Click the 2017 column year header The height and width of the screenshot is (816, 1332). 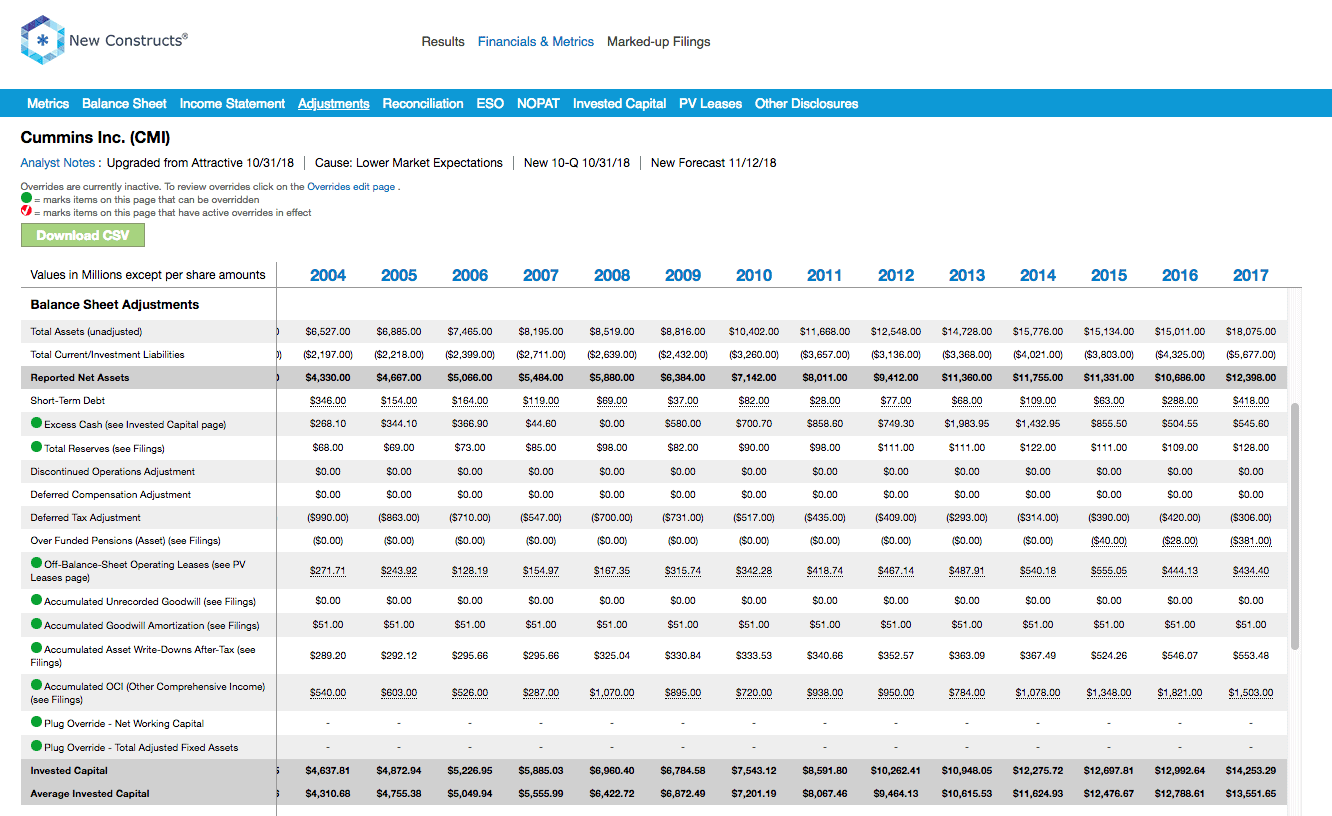1251,275
